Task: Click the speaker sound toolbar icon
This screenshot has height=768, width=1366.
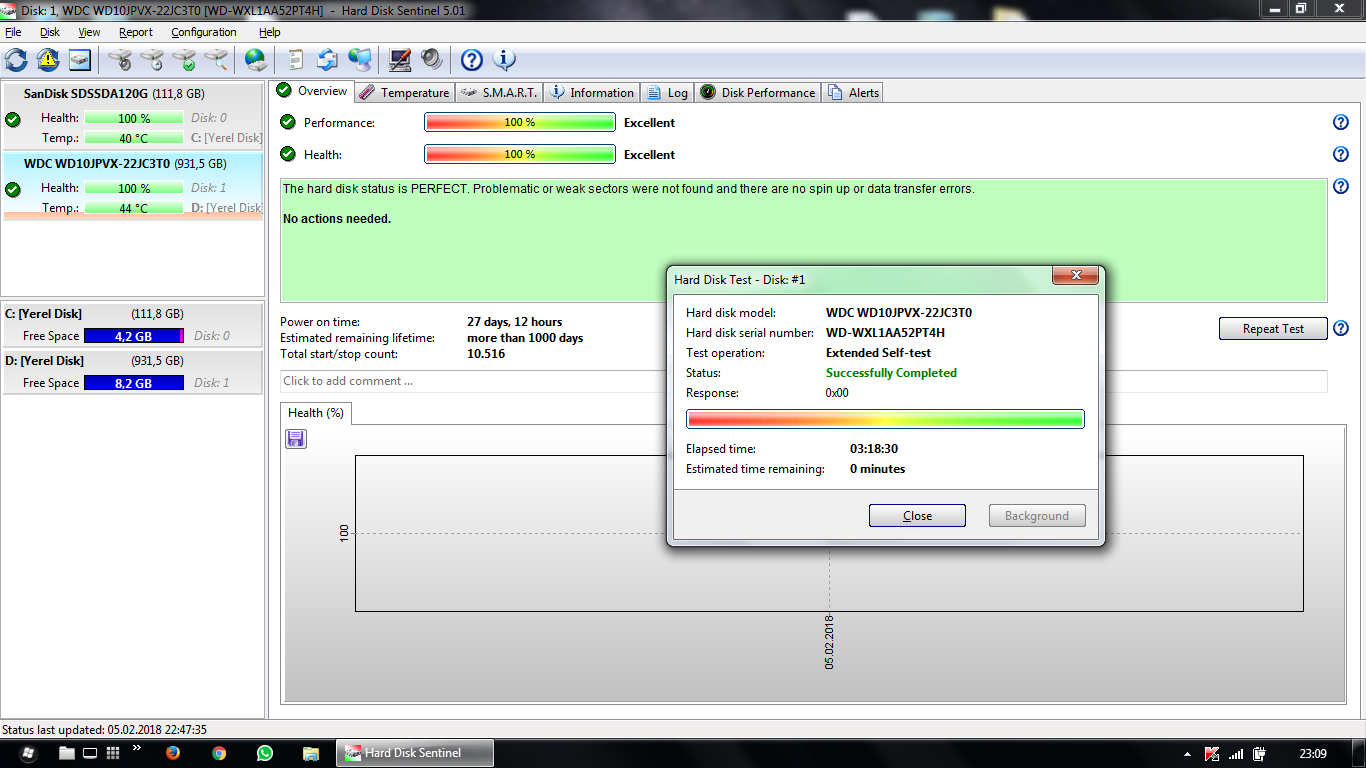Action: tap(432, 60)
